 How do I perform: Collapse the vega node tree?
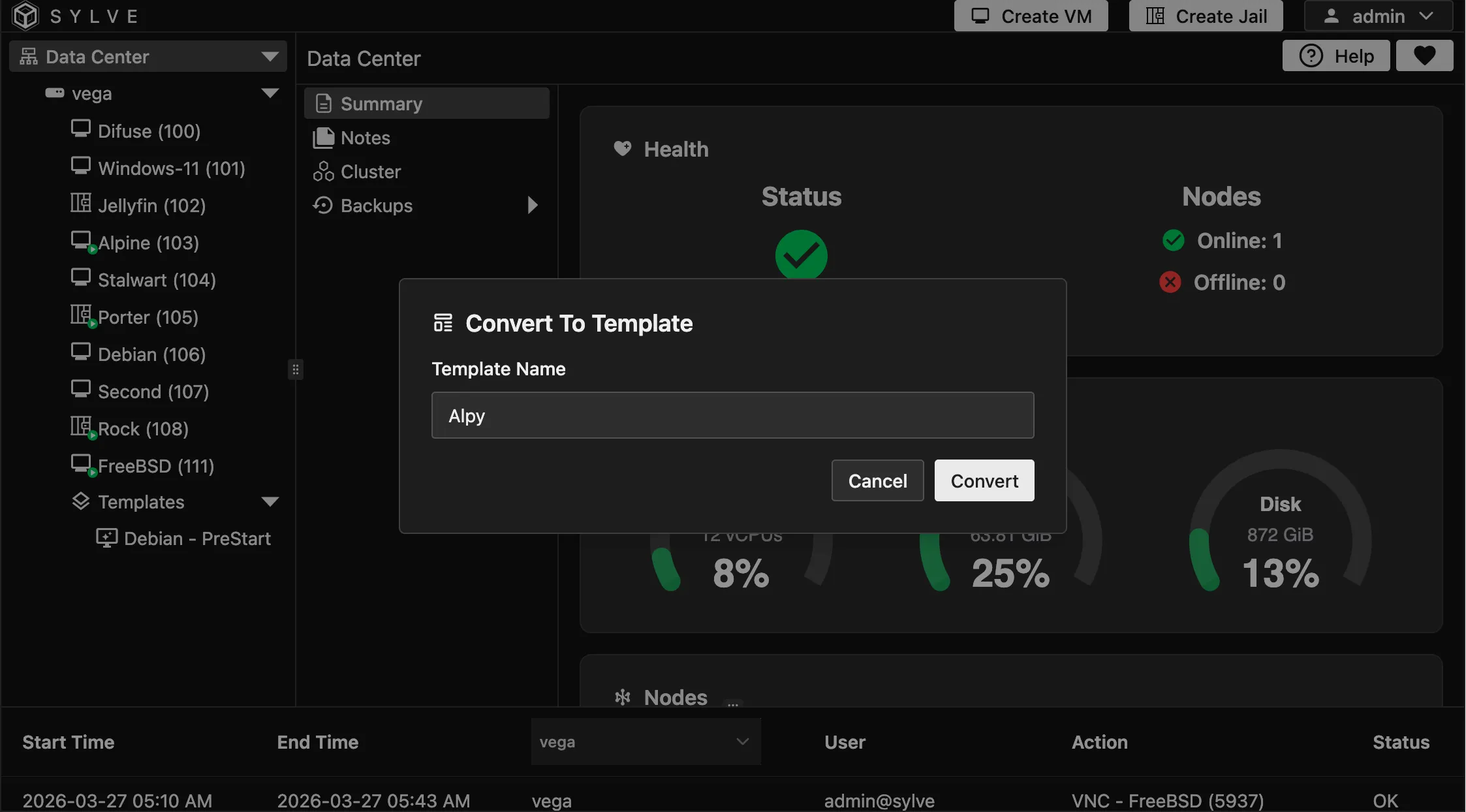[270, 93]
